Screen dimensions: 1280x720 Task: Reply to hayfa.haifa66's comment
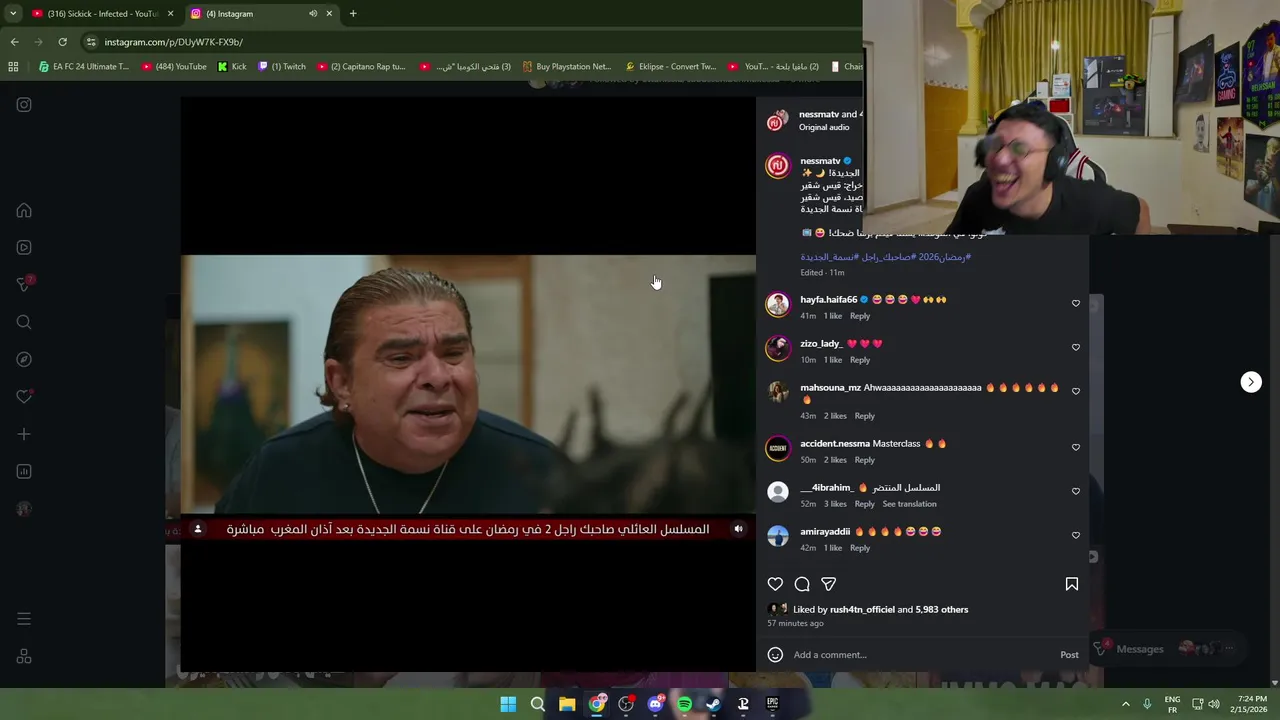860,316
